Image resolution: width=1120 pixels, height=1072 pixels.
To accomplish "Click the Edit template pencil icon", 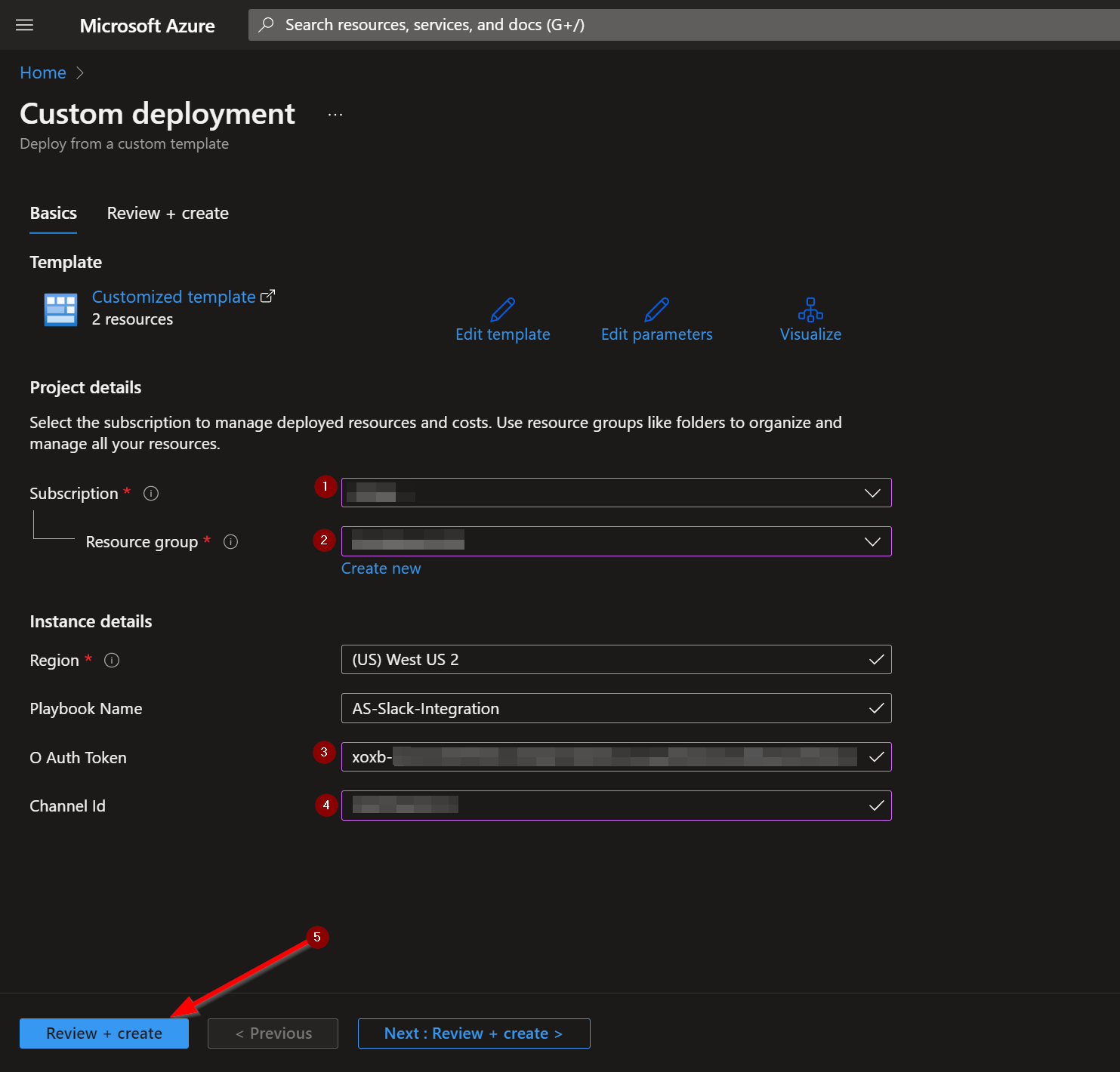I will [x=503, y=310].
